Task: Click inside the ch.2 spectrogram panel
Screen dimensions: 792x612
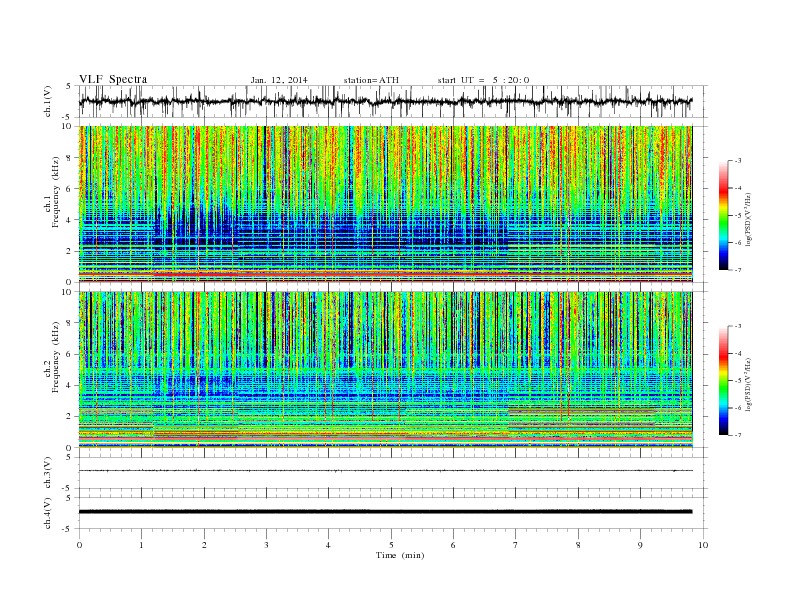Action: (385, 369)
